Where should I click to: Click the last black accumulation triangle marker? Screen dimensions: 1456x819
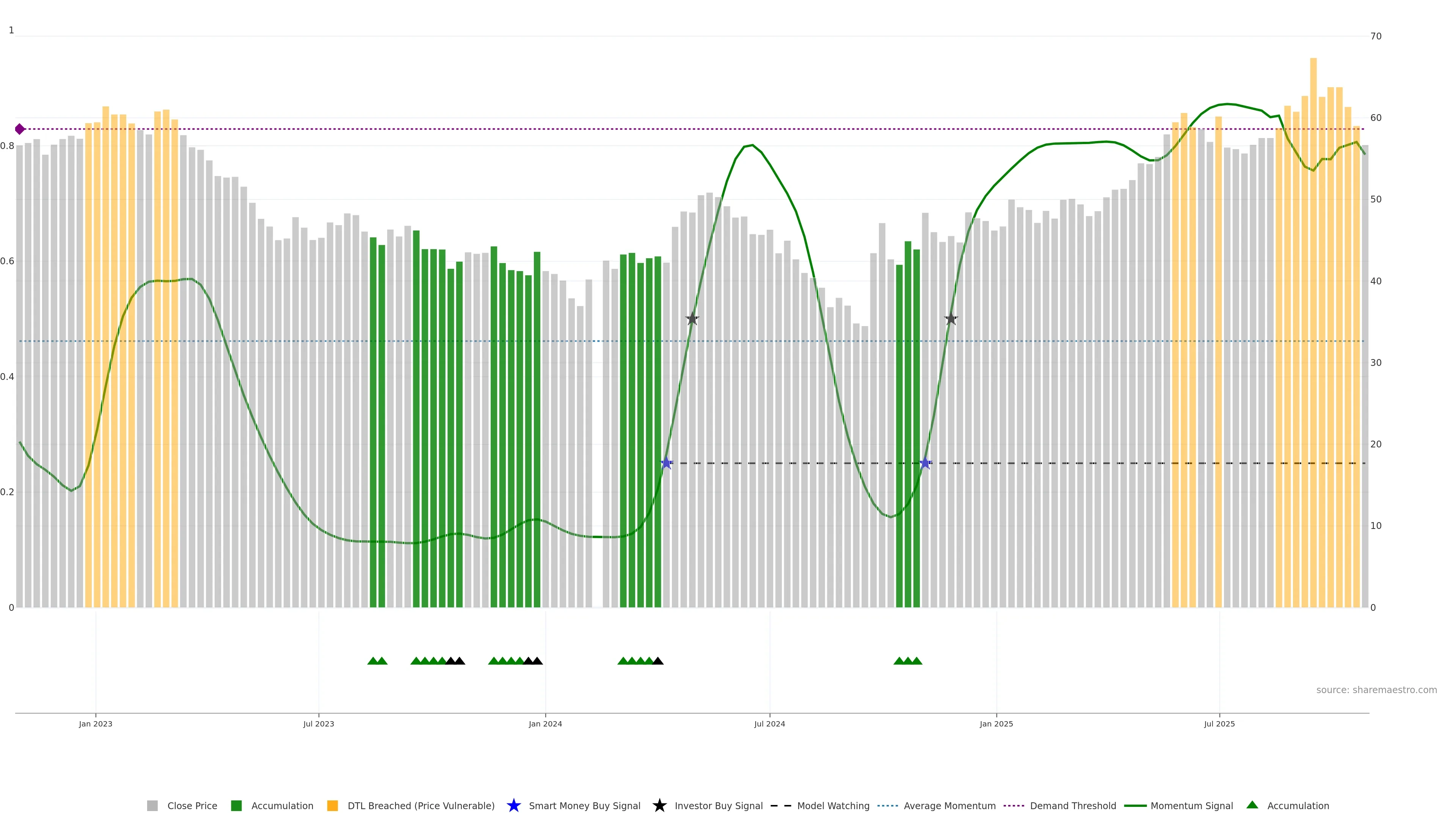point(658,661)
